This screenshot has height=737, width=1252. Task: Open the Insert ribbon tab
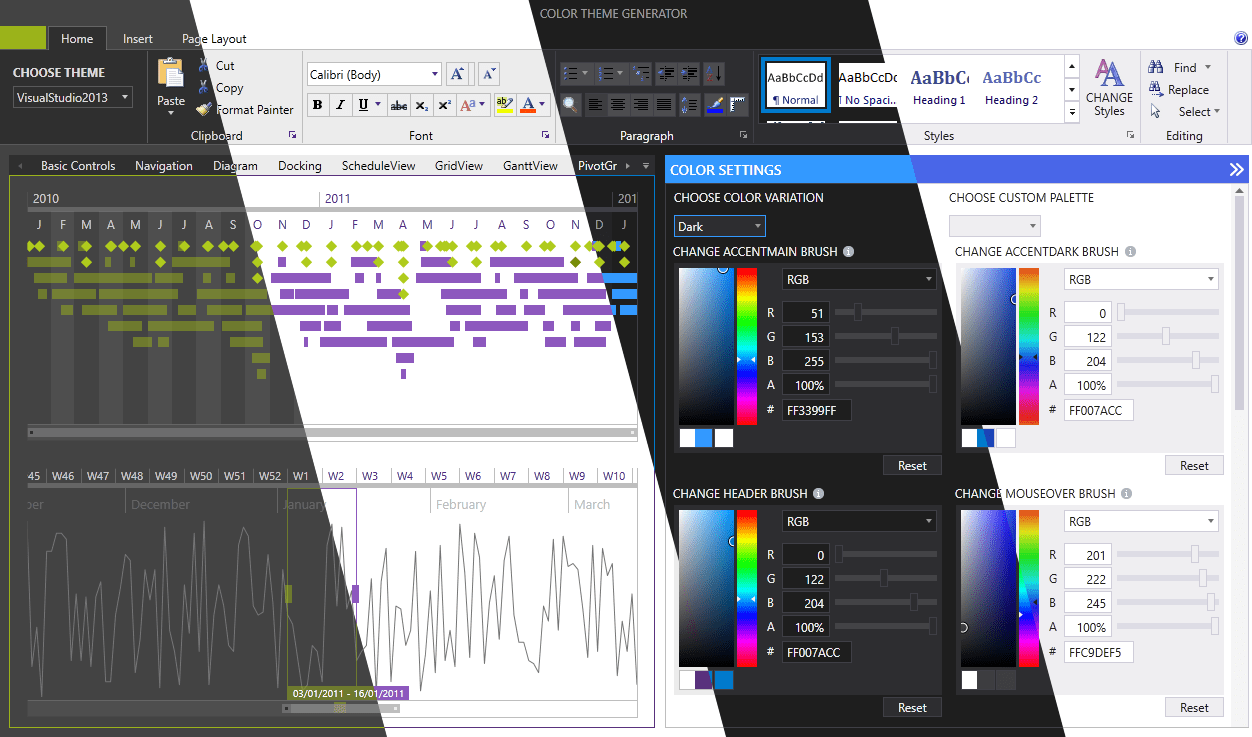[137, 38]
